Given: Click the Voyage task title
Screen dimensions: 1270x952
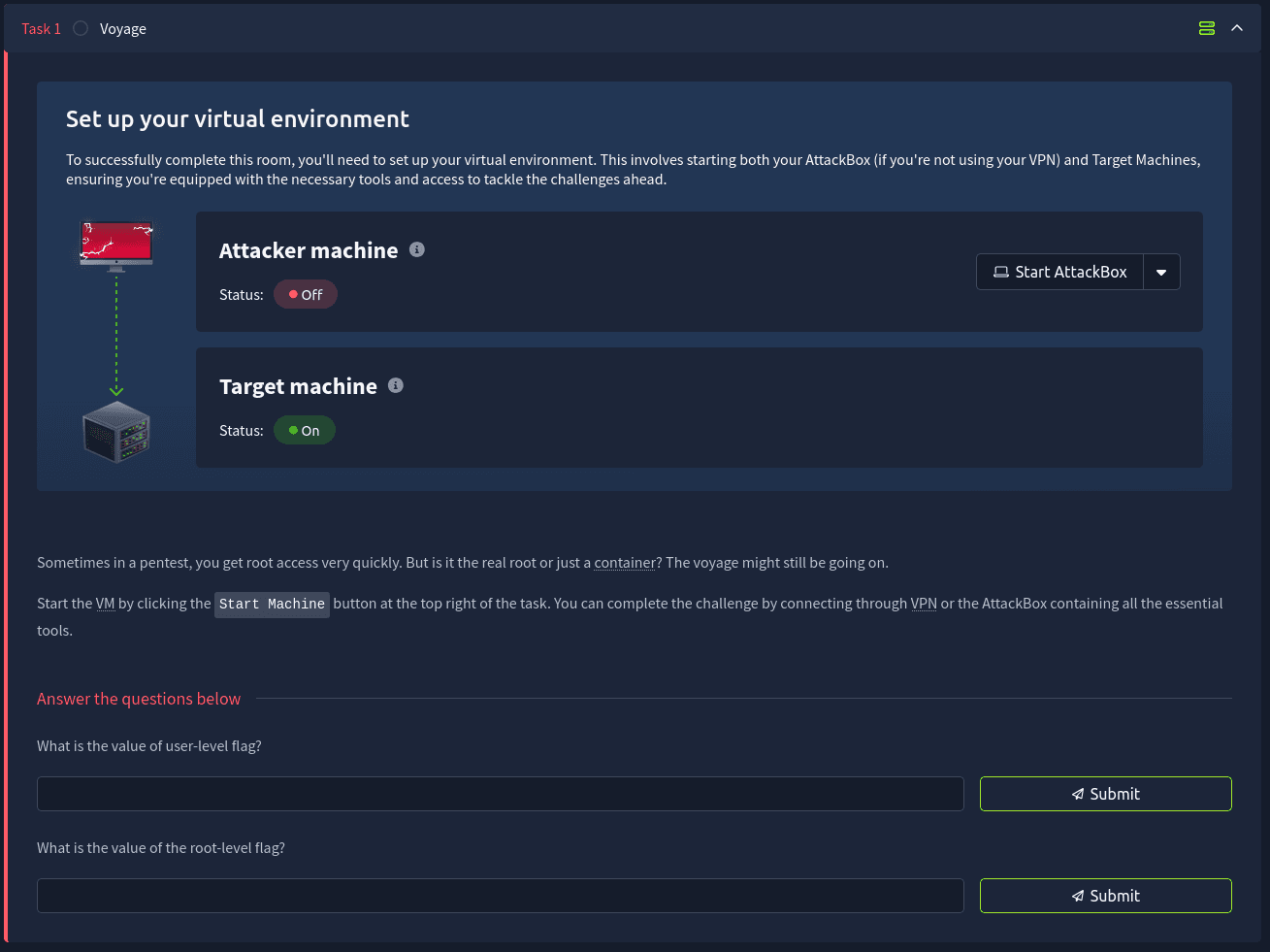Looking at the screenshot, I should 123,29.
